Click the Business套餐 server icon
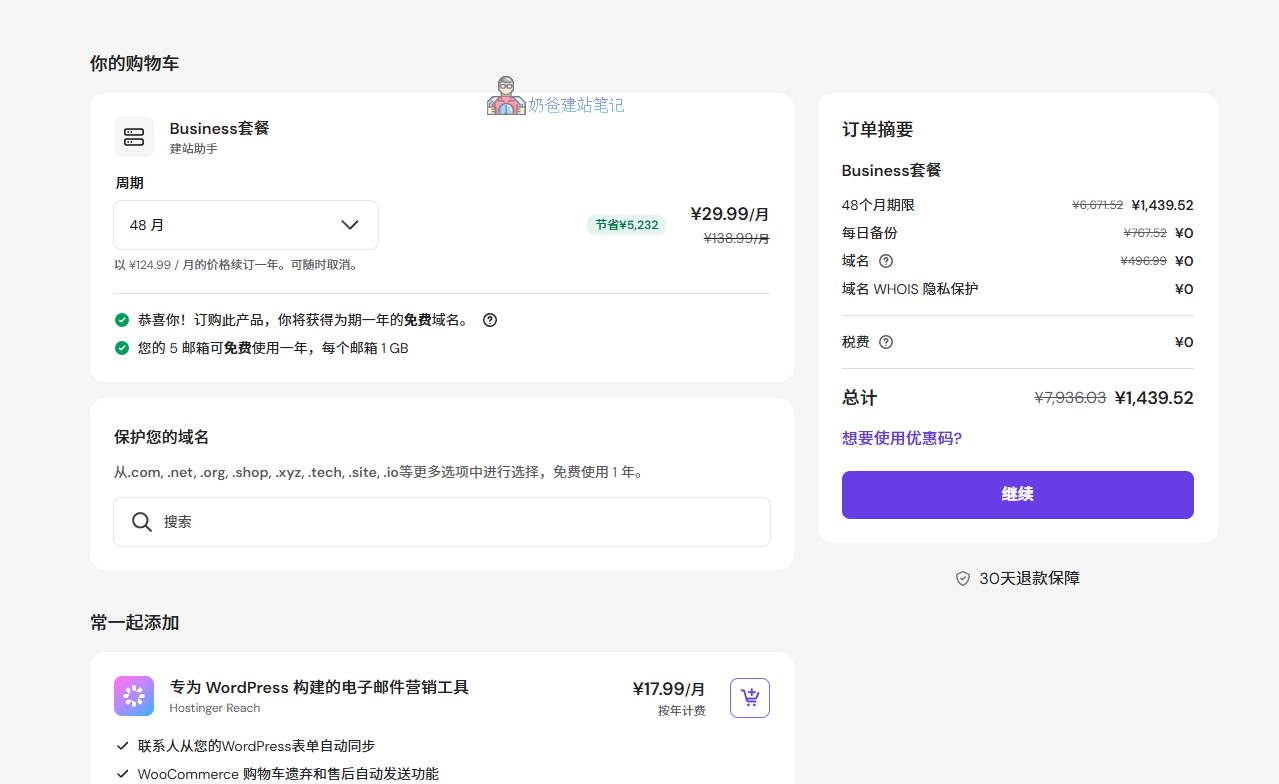This screenshot has width=1279, height=784. click(x=134, y=137)
